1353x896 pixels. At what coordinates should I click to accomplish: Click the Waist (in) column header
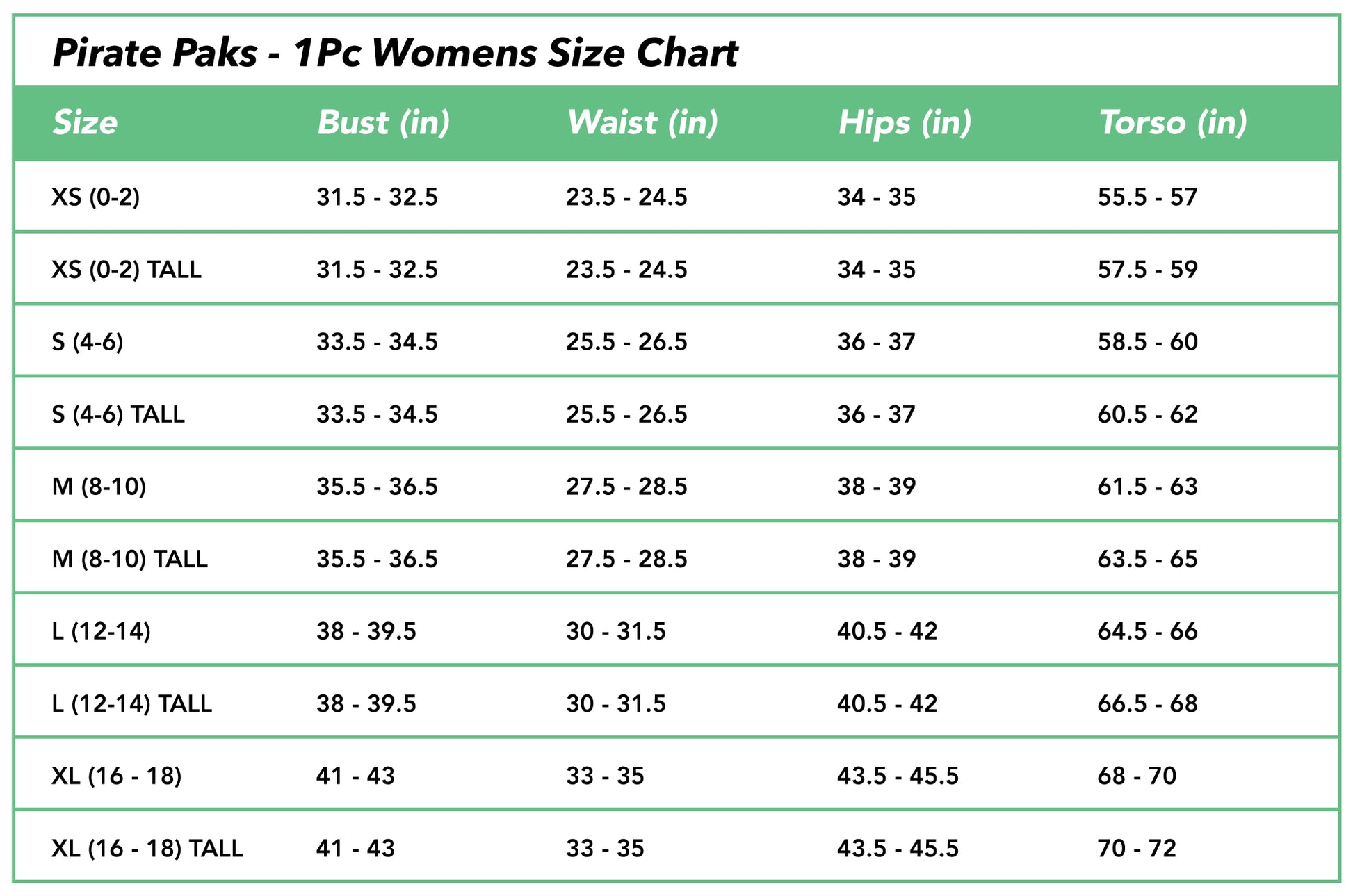642,123
